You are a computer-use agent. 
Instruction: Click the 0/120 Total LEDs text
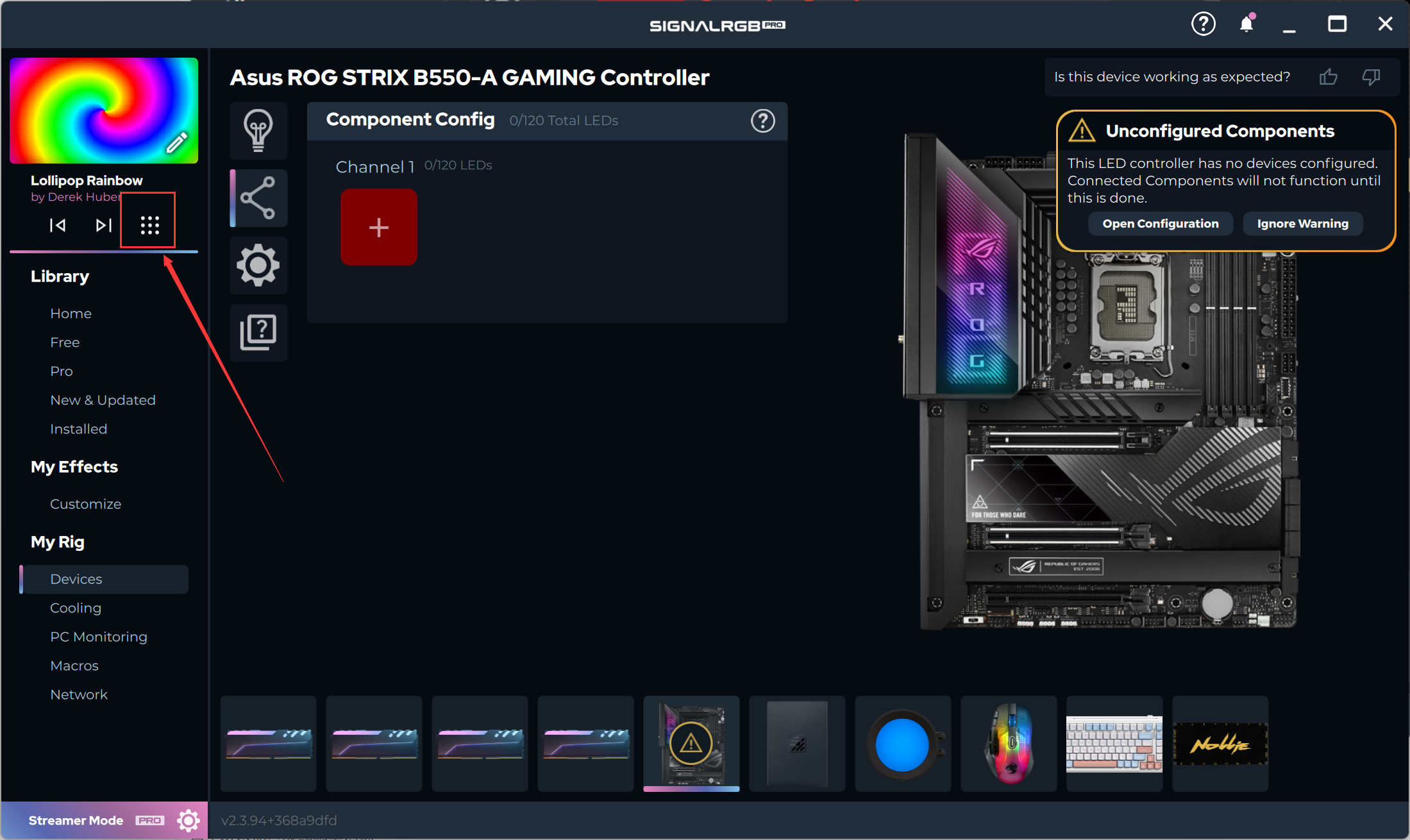tap(564, 121)
